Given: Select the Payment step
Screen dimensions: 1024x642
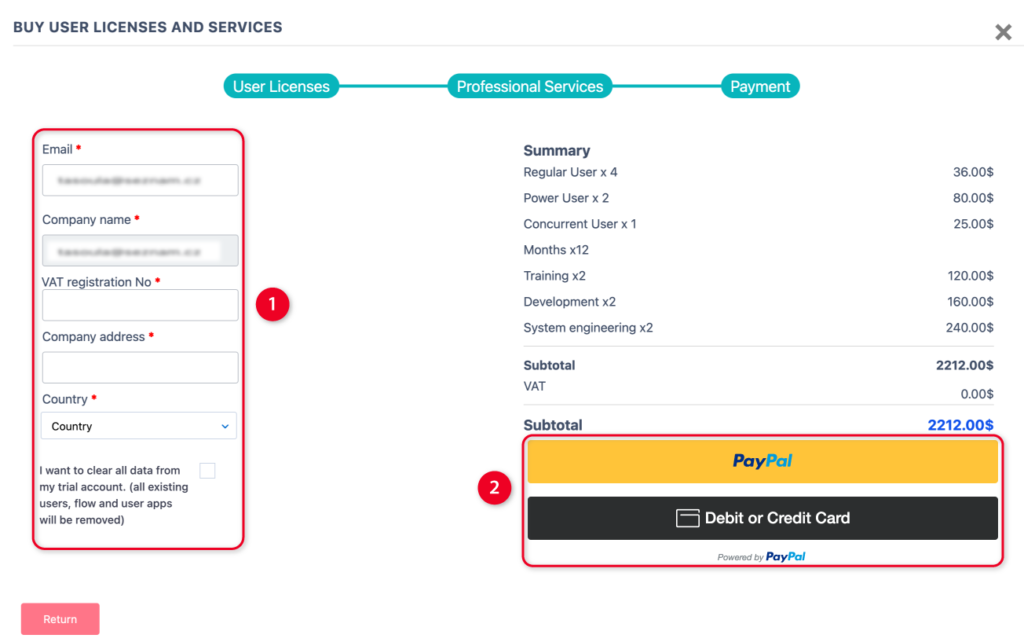Looking at the screenshot, I should tap(760, 87).
